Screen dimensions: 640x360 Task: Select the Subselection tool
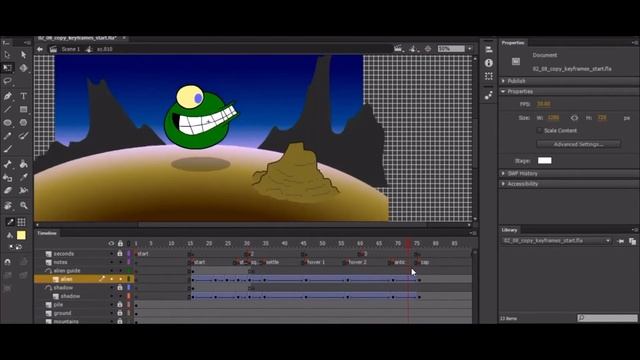pos(23,54)
